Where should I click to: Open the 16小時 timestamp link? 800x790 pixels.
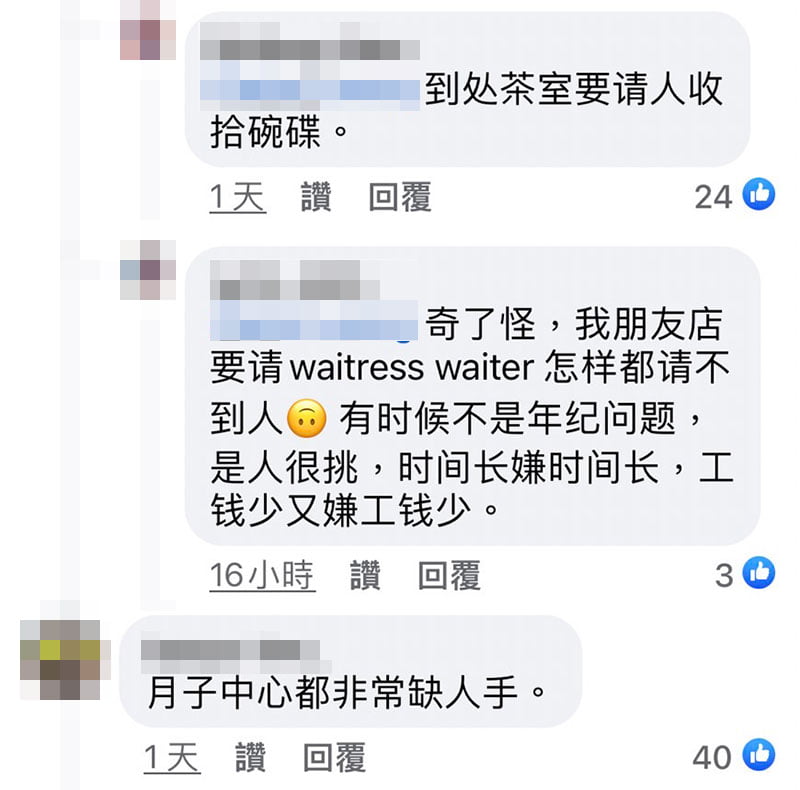coord(262,575)
